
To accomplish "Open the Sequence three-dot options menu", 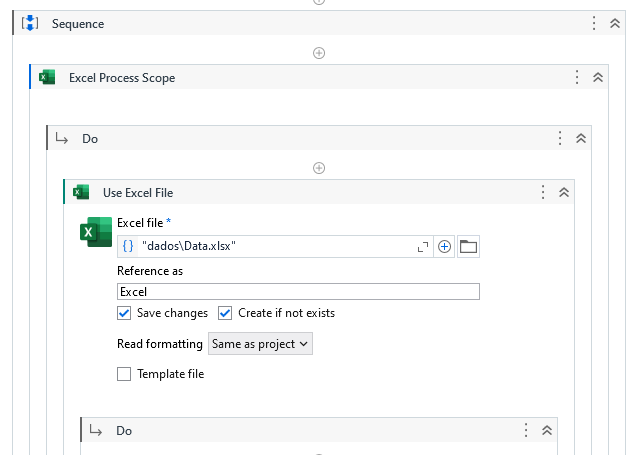I will tap(594, 23).
